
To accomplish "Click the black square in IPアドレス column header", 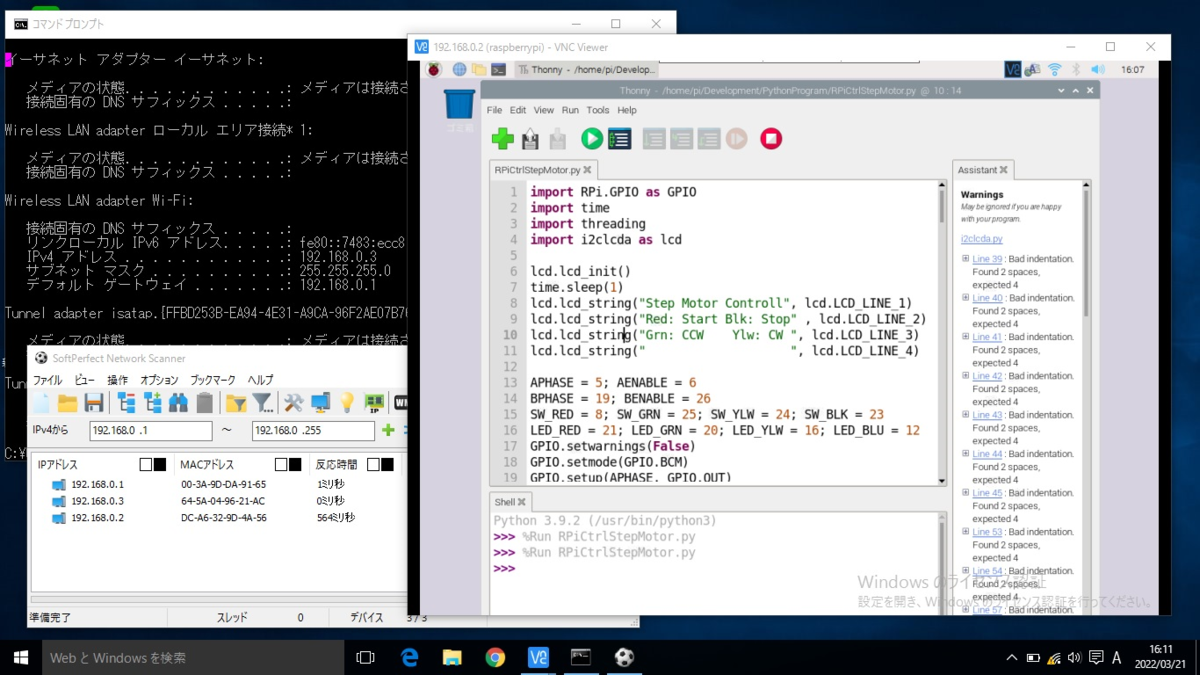I will click(160, 465).
